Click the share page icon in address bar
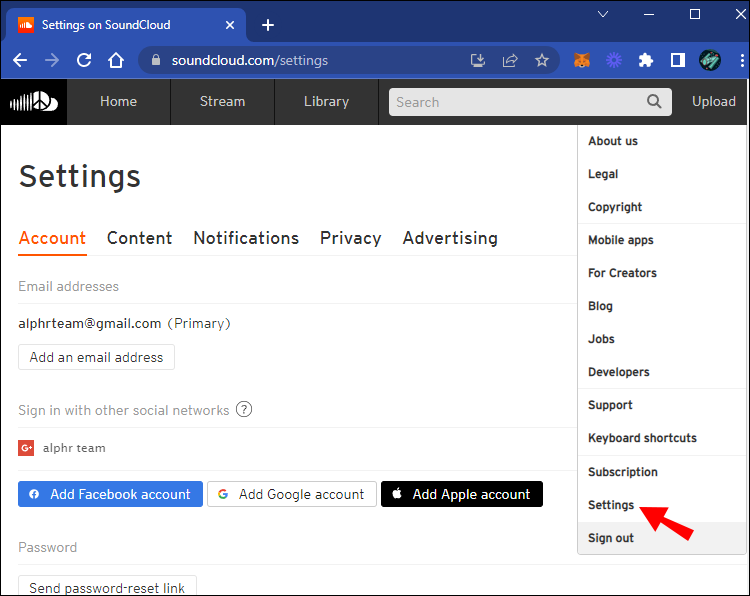Image resolution: width=750 pixels, height=596 pixels. pyautogui.click(x=510, y=60)
